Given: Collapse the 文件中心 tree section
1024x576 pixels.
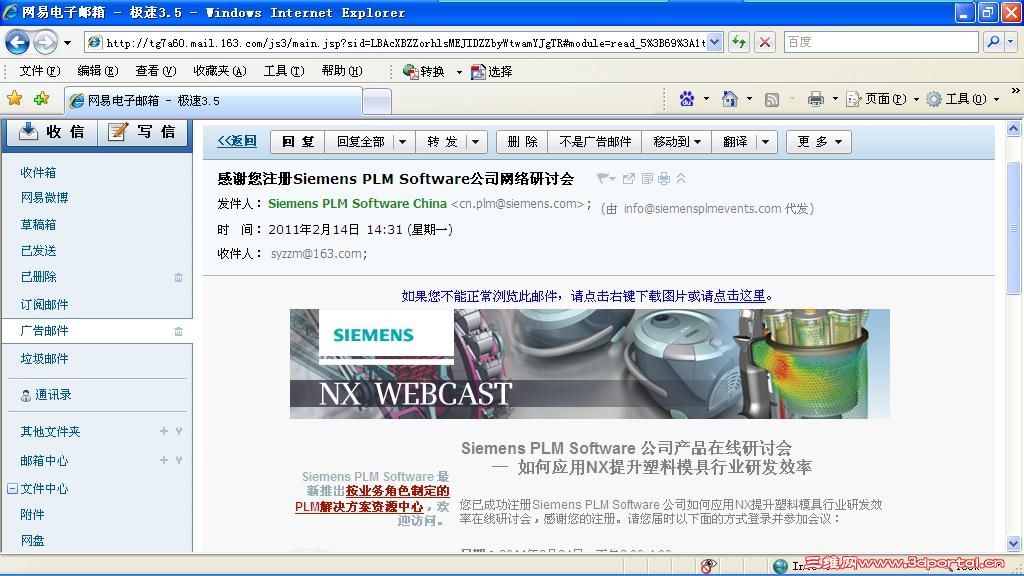Looking at the screenshot, I should (x=12, y=488).
